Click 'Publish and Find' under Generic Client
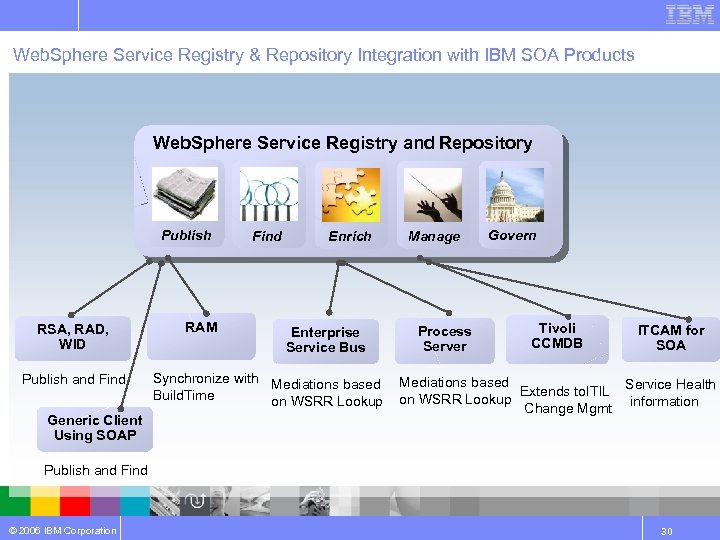 tap(96, 470)
